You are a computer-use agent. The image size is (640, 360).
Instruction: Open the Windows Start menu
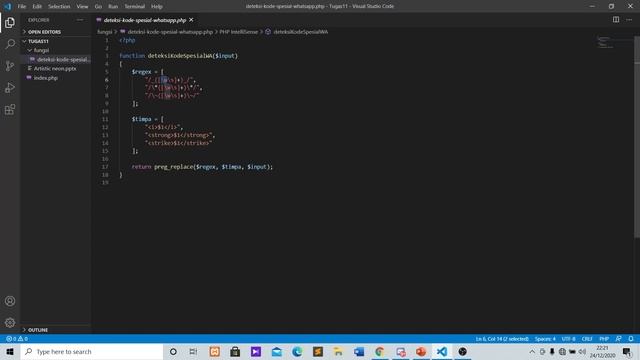pyautogui.click(x=10, y=351)
